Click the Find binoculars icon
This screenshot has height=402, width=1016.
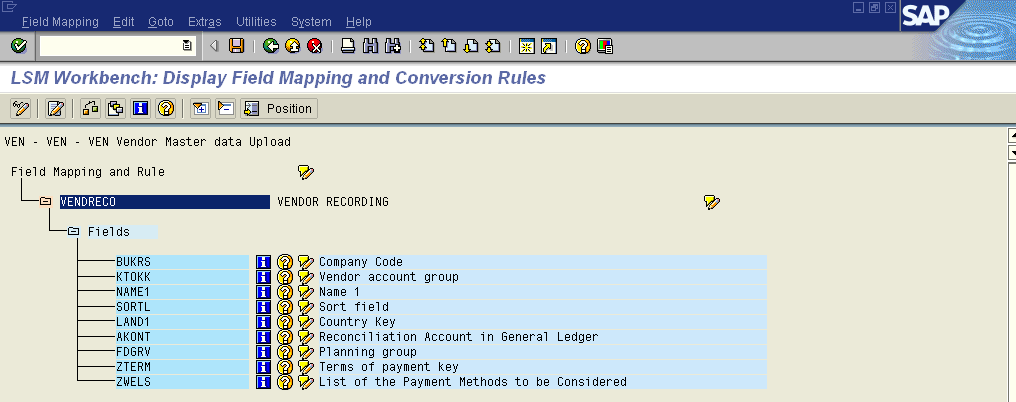tap(370, 46)
